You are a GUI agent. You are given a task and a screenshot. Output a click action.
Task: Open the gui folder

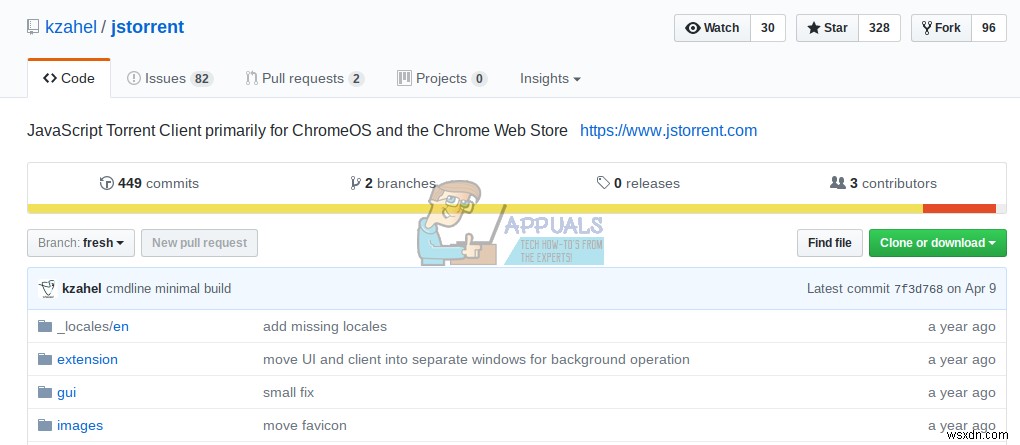click(66, 393)
